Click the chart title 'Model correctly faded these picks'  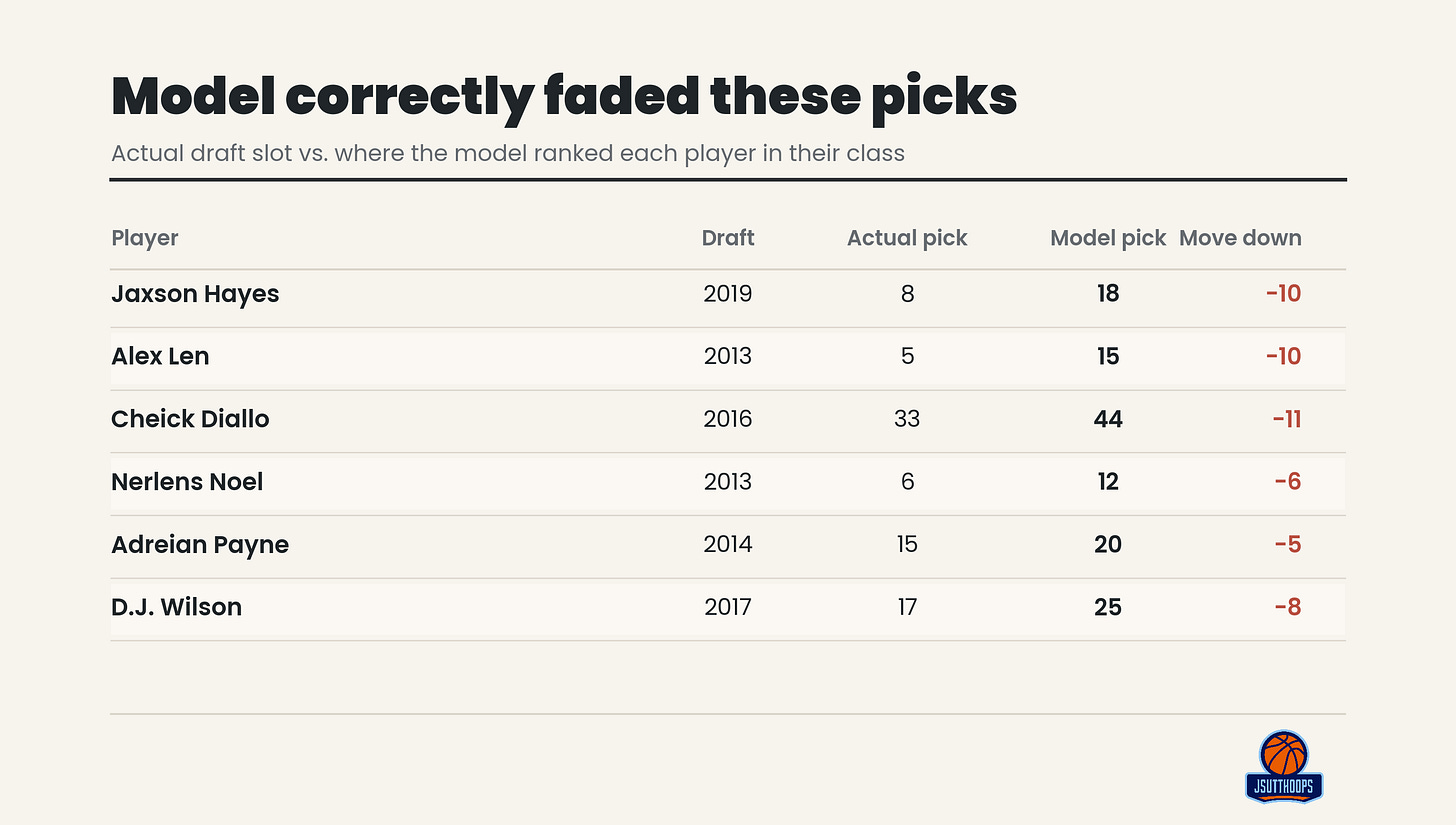click(x=564, y=99)
